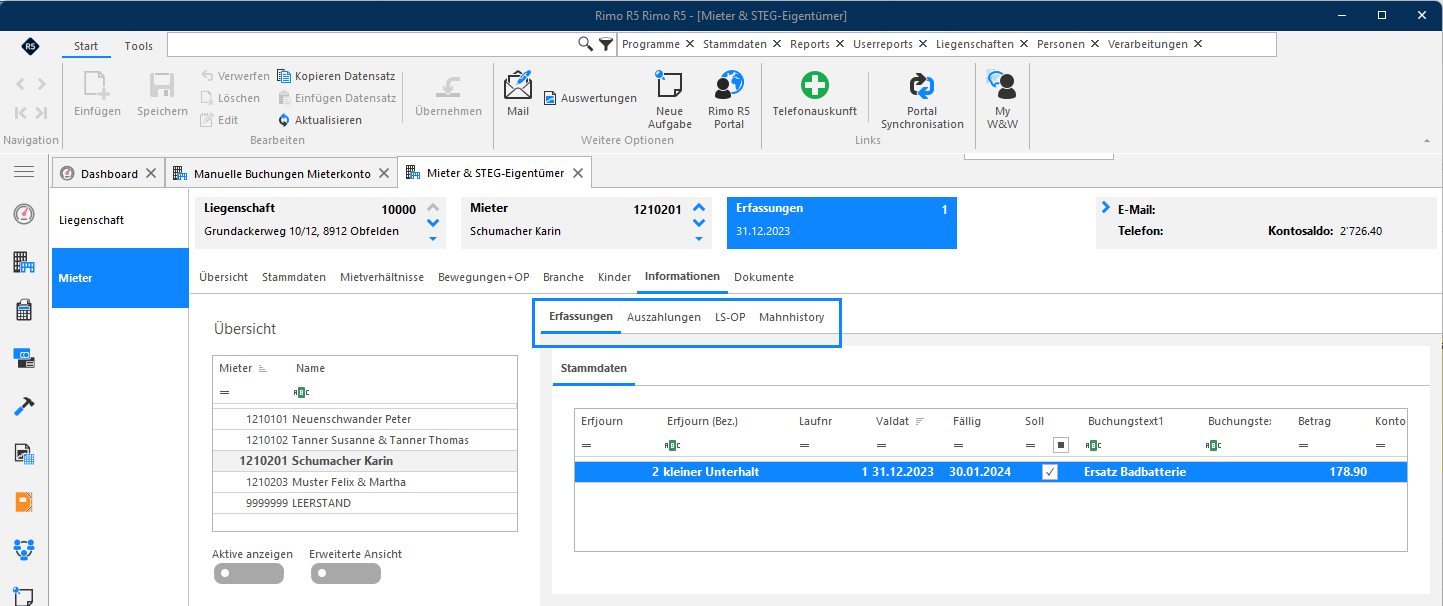The width and height of the screenshot is (1443, 606).
Task: Select Tanner Susanne & Tanner Thomas row
Action: pos(365,440)
